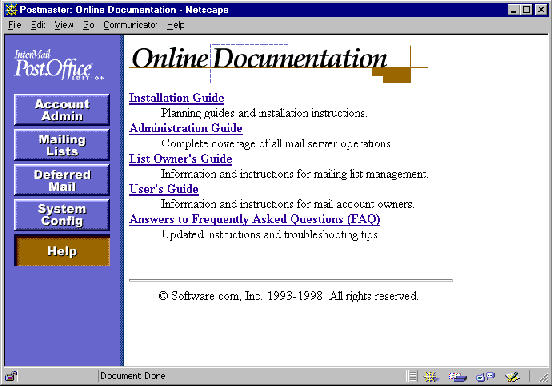Viewport: 552px width, 386px height.
Task: Open Composer icon in status bar
Action: pos(512,377)
